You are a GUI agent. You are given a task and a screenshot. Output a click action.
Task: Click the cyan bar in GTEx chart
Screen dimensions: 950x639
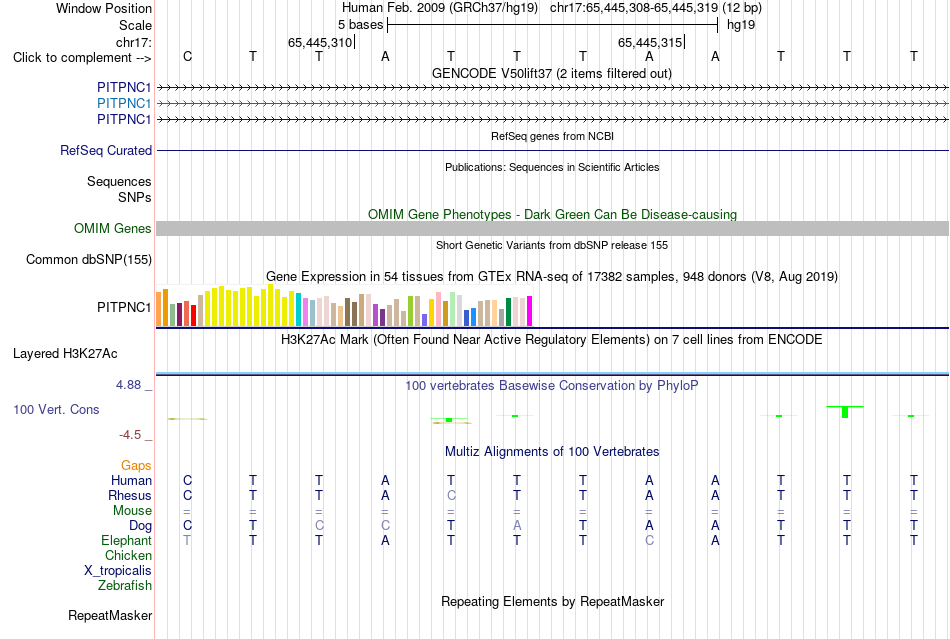point(299,310)
